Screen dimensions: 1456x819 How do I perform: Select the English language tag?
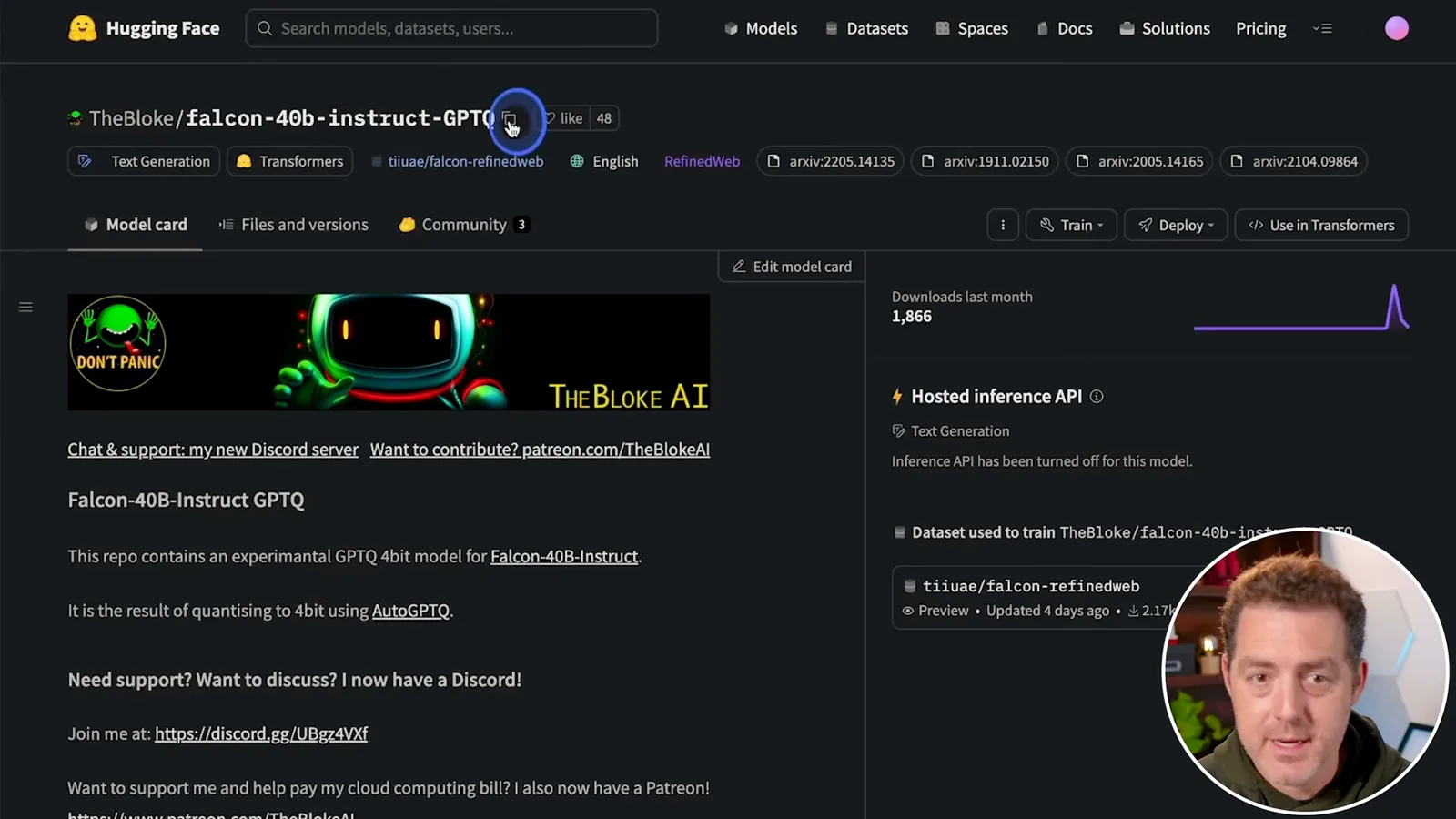pyautogui.click(x=604, y=161)
